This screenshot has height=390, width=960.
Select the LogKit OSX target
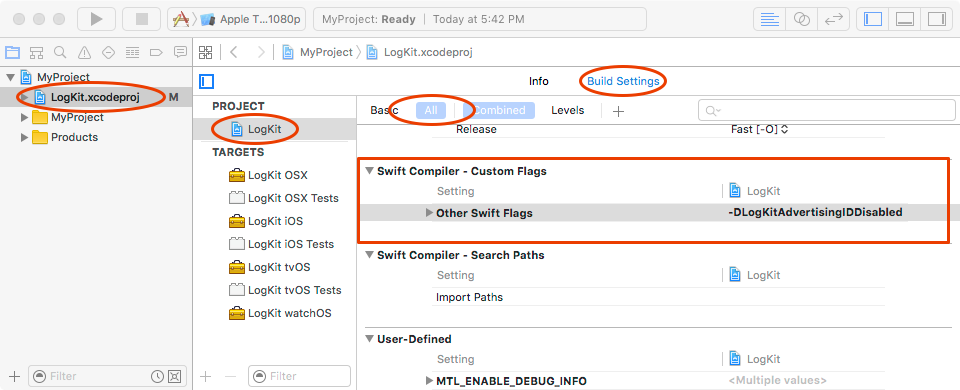click(x=268, y=175)
